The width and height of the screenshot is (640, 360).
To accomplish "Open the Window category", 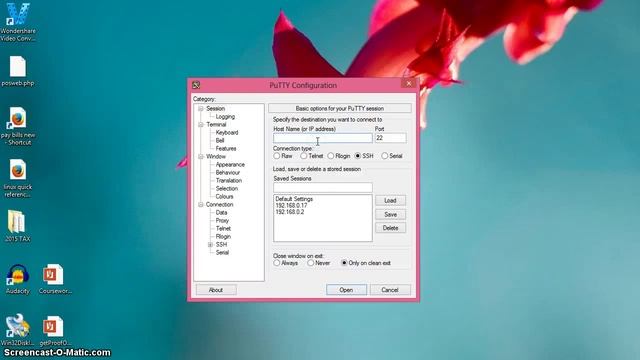I will coord(216,156).
